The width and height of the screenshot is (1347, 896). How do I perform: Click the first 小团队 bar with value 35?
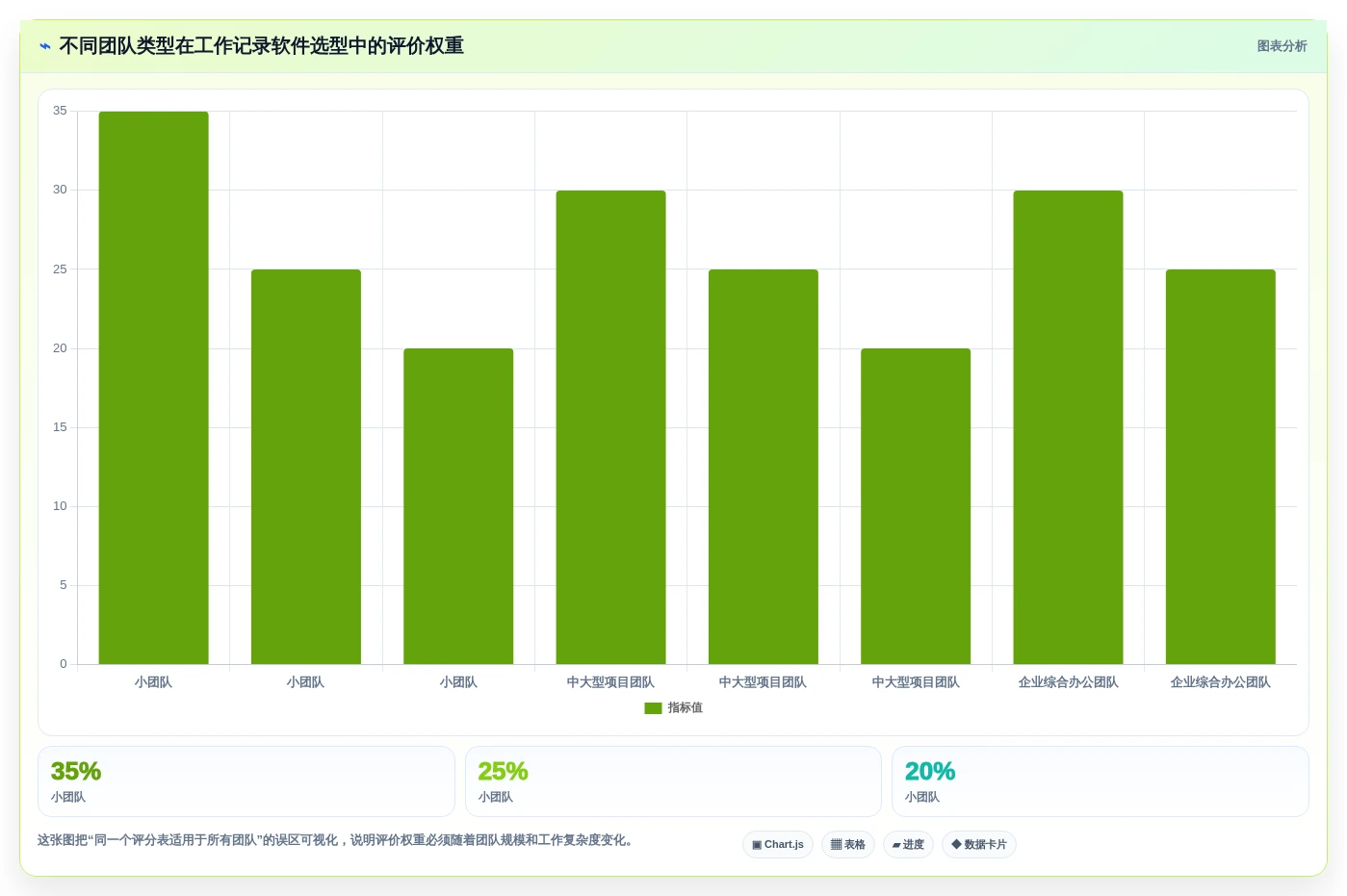(x=154, y=388)
